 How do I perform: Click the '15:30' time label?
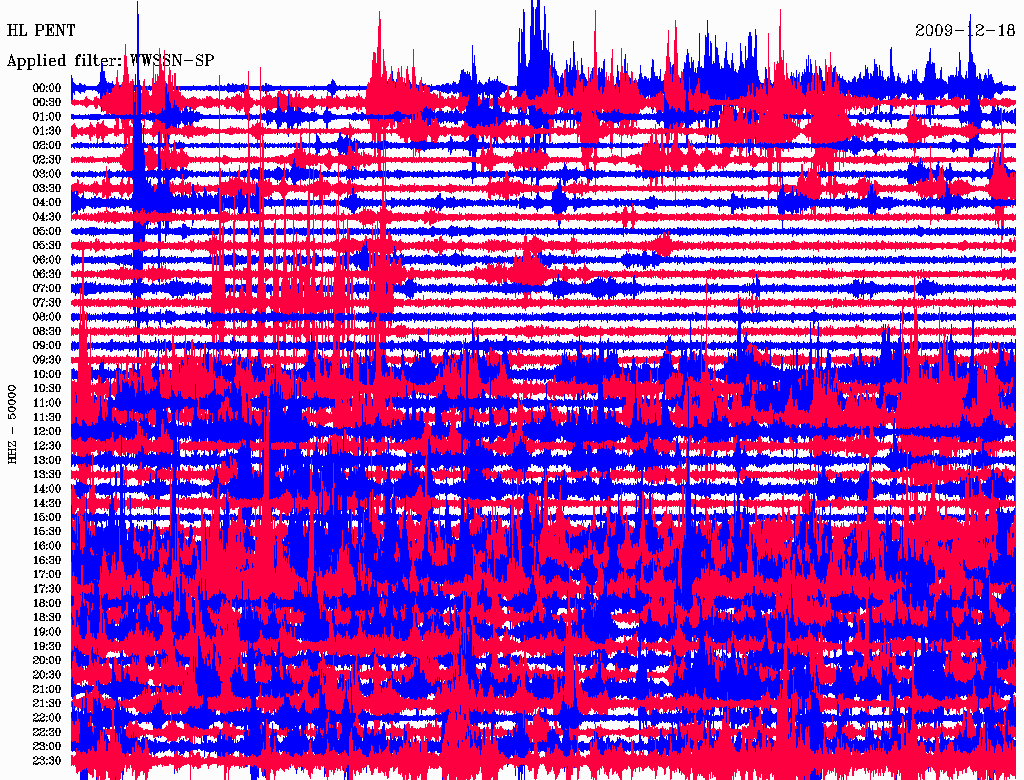[x=47, y=532]
